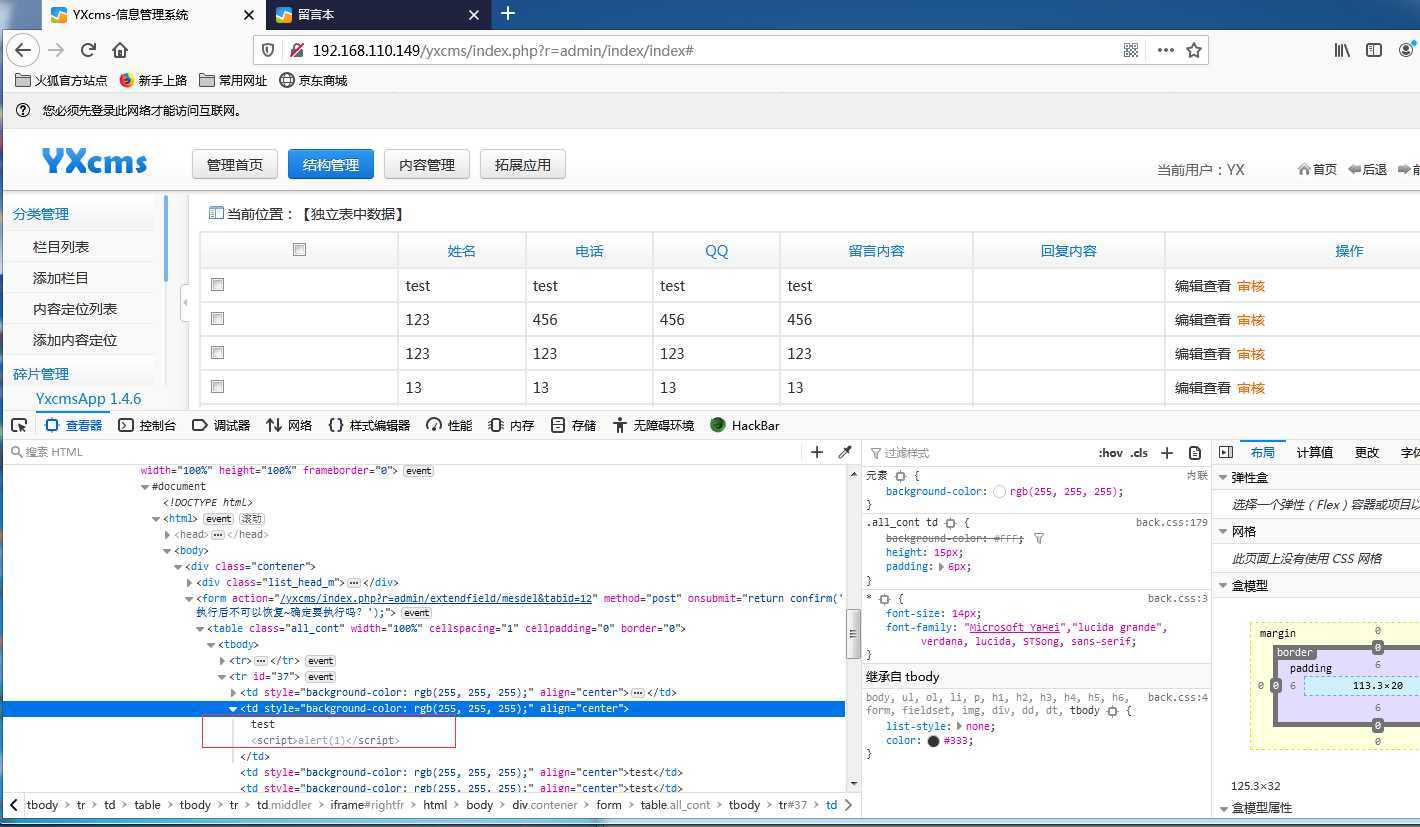The width and height of the screenshot is (1420, 827).
Task: Open 添加内容定位 in left menu
Action: [75, 340]
